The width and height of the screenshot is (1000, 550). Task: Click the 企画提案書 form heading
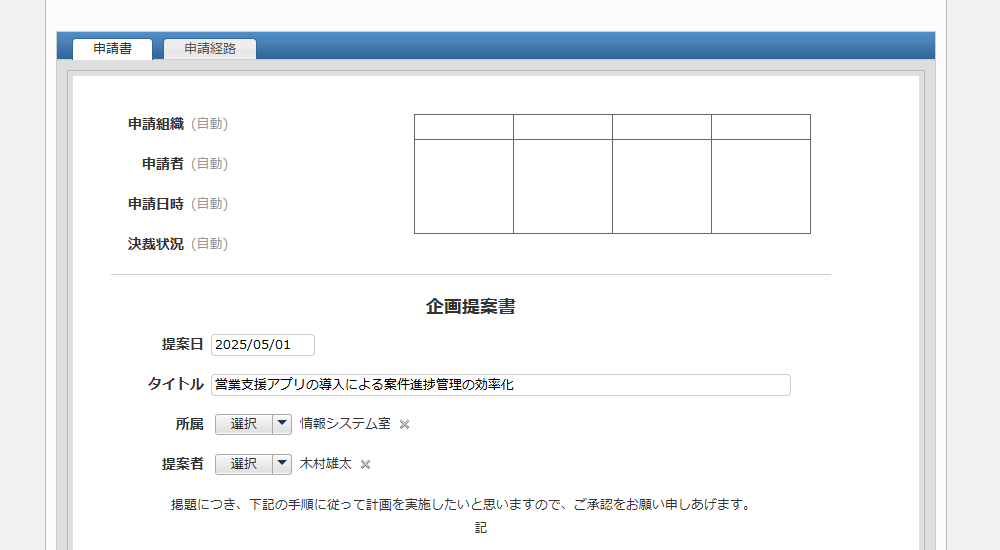click(470, 307)
